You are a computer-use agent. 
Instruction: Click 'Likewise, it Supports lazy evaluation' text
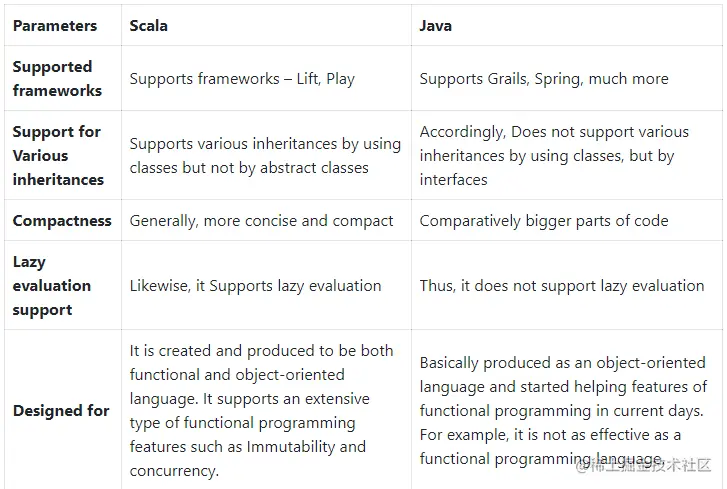click(x=255, y=285)
